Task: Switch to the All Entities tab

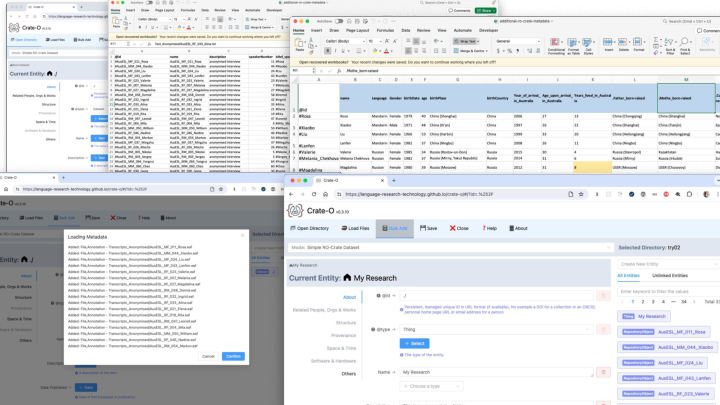Action: pyautogui.click(x=628, y=276)
